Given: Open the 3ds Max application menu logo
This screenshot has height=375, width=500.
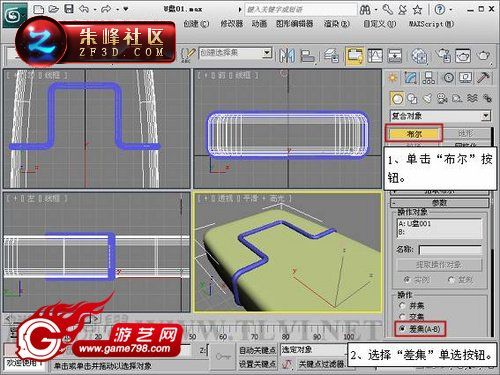Looking at the screenshot, I should [14, 14].
